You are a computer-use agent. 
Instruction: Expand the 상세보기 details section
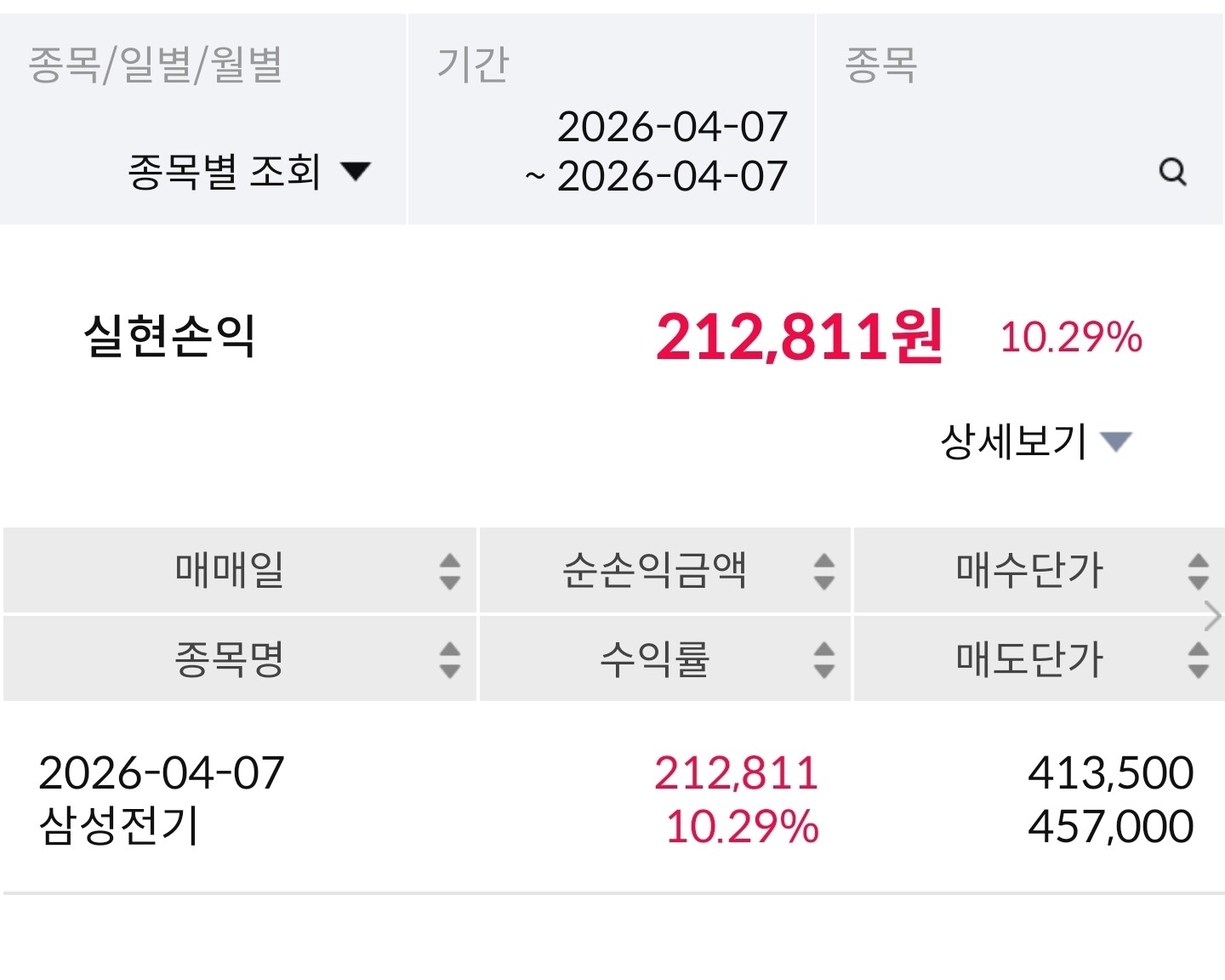(x=1034, y=442)
